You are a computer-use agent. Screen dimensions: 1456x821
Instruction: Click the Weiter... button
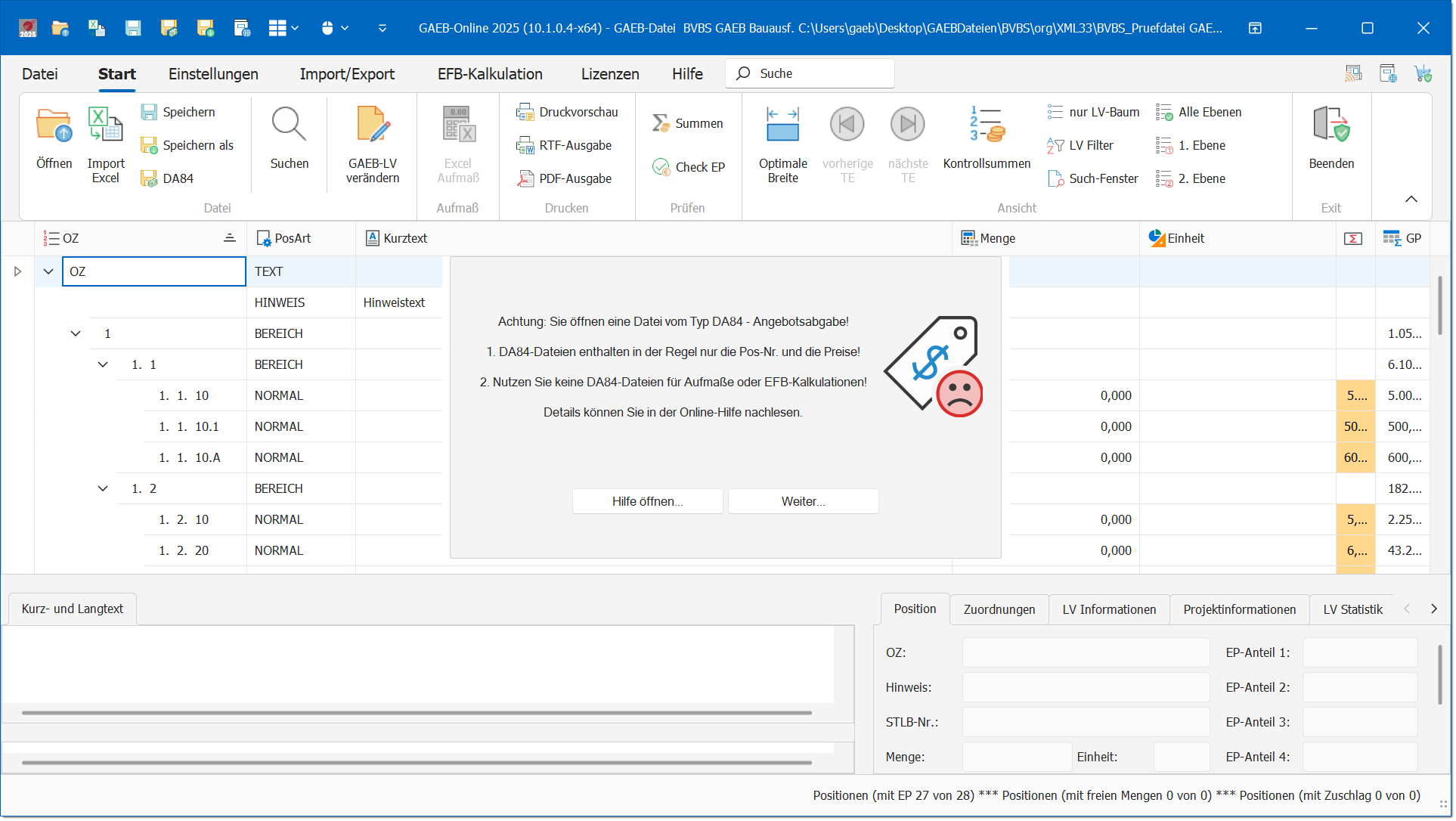[803, 502]
